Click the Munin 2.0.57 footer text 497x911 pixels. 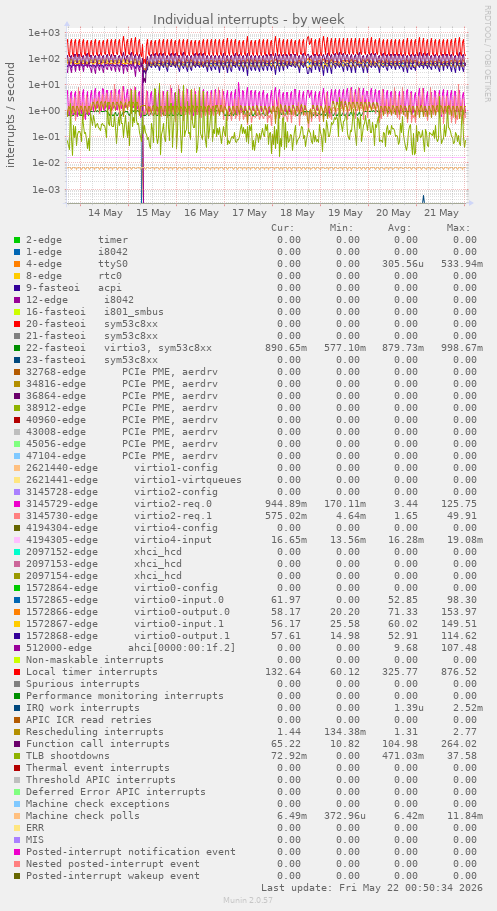pos(248,900)
